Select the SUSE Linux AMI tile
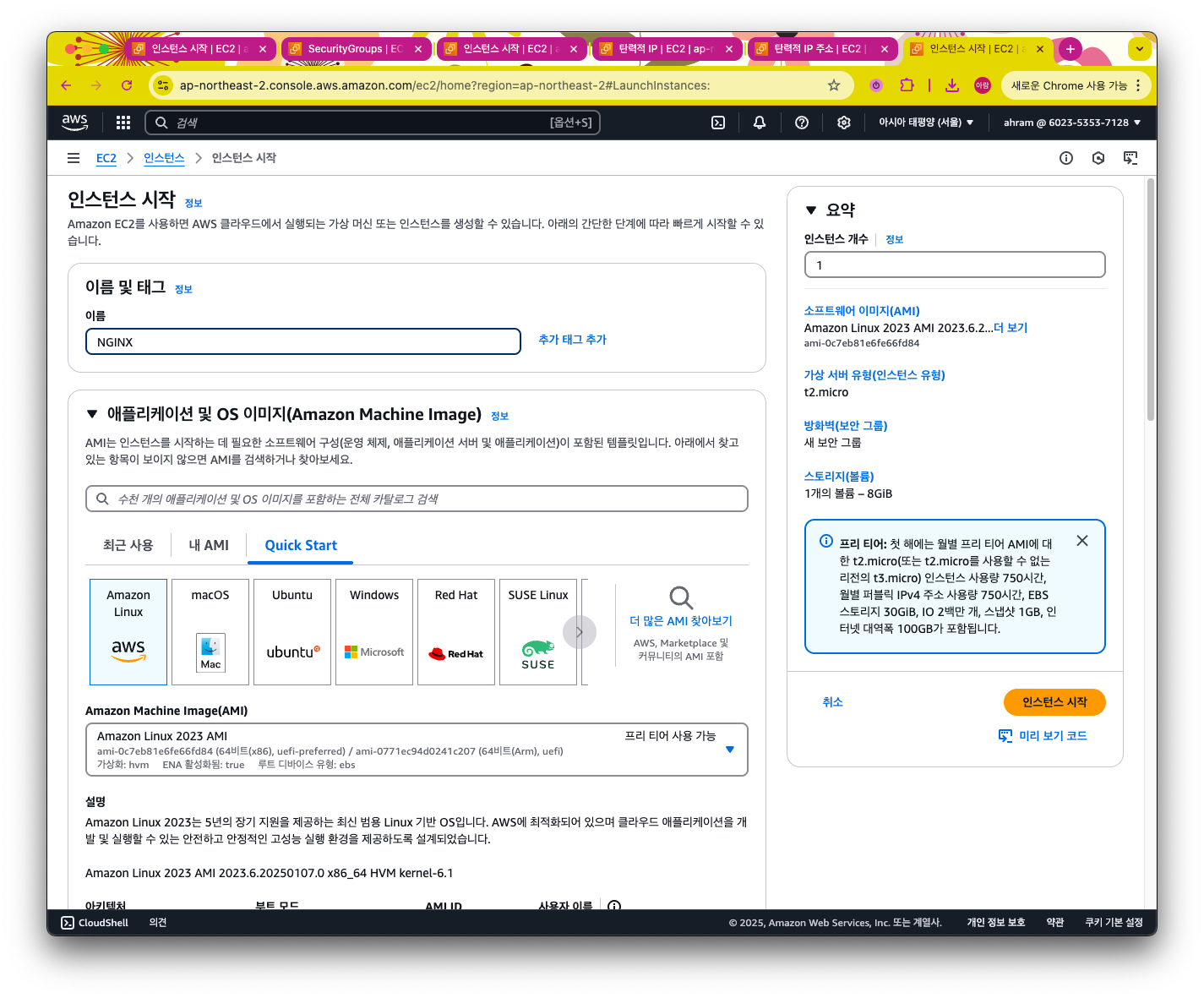This screenshot has width=1204, height=998. click(x=538, y=632)
